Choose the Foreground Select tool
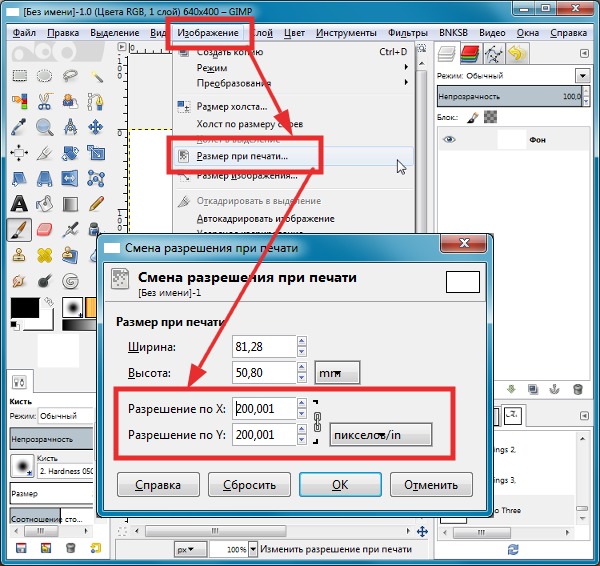The width and height of the screenshot is (600, 566). click(70, 101)
